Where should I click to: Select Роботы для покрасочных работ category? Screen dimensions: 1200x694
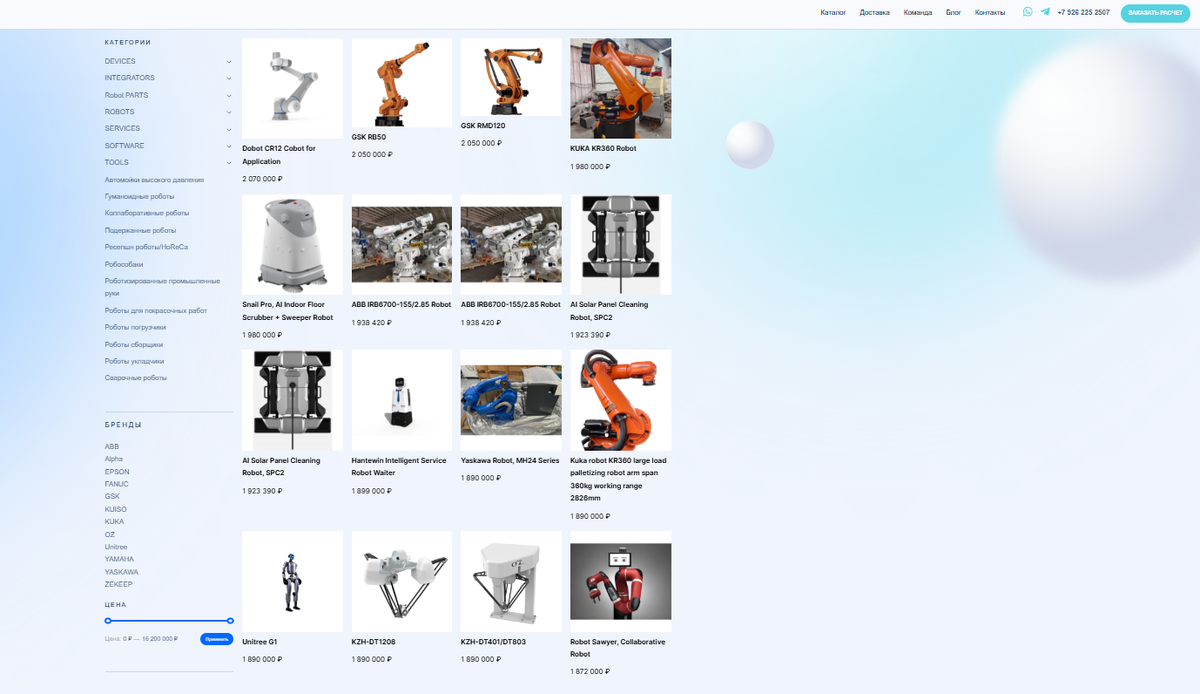(156, 311)
